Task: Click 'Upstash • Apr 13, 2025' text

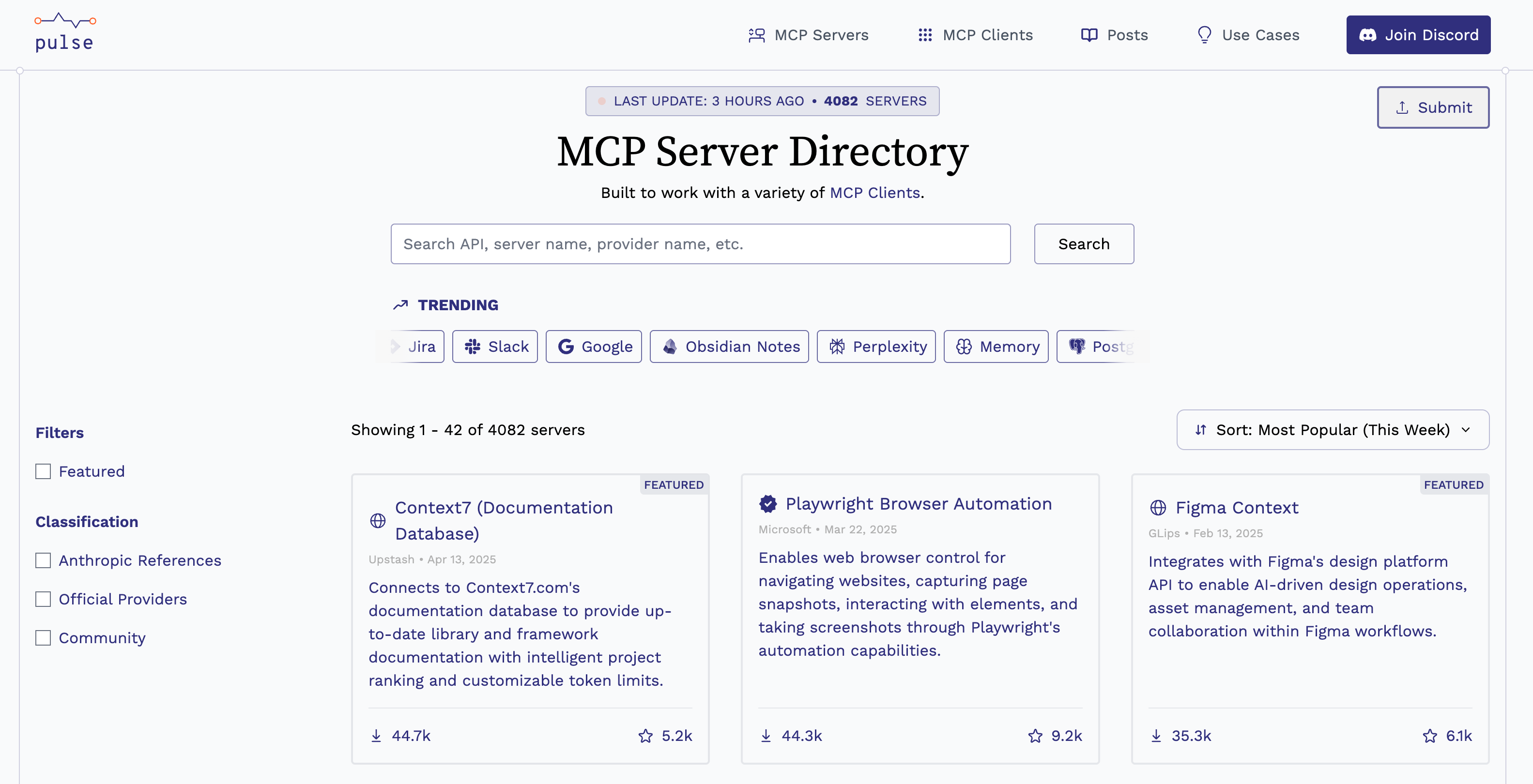Action: click(432, 559)
